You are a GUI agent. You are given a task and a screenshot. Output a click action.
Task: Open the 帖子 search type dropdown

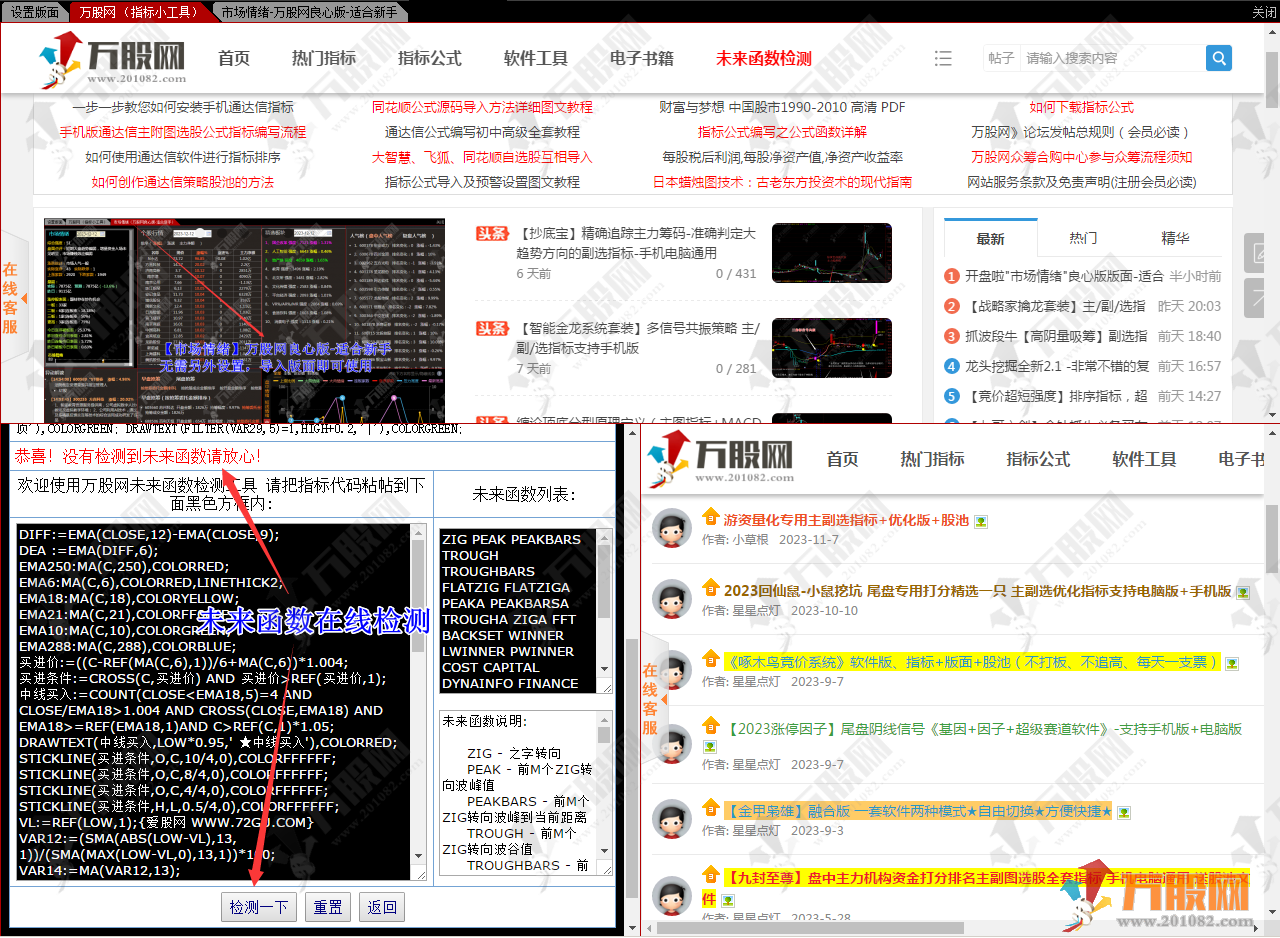coord(1001,58)
